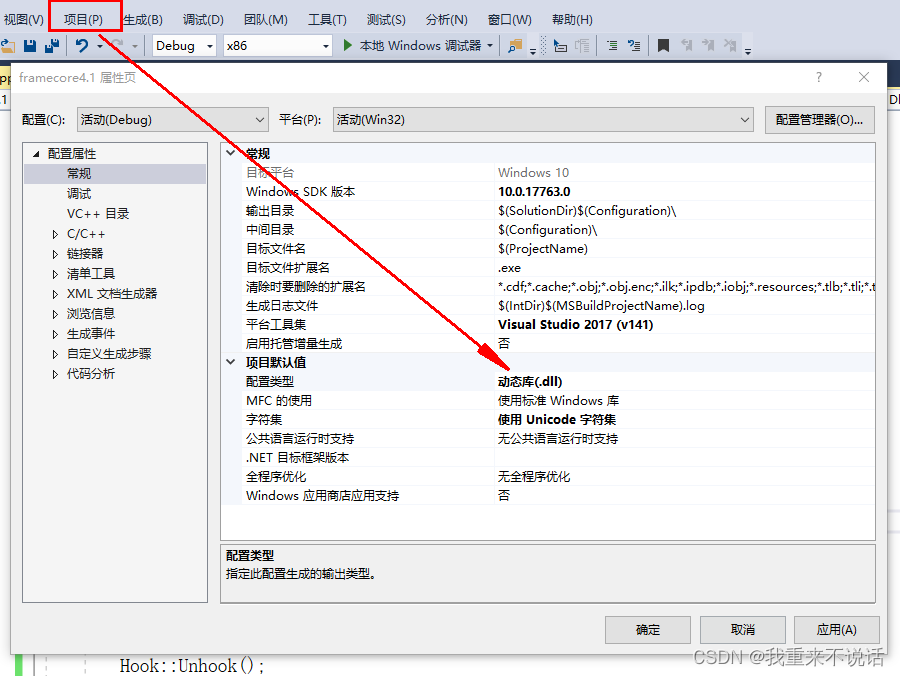The image size is (900, 676).
Task: Close the framecore4.1 property pages dialog
Action: (864, 77)
